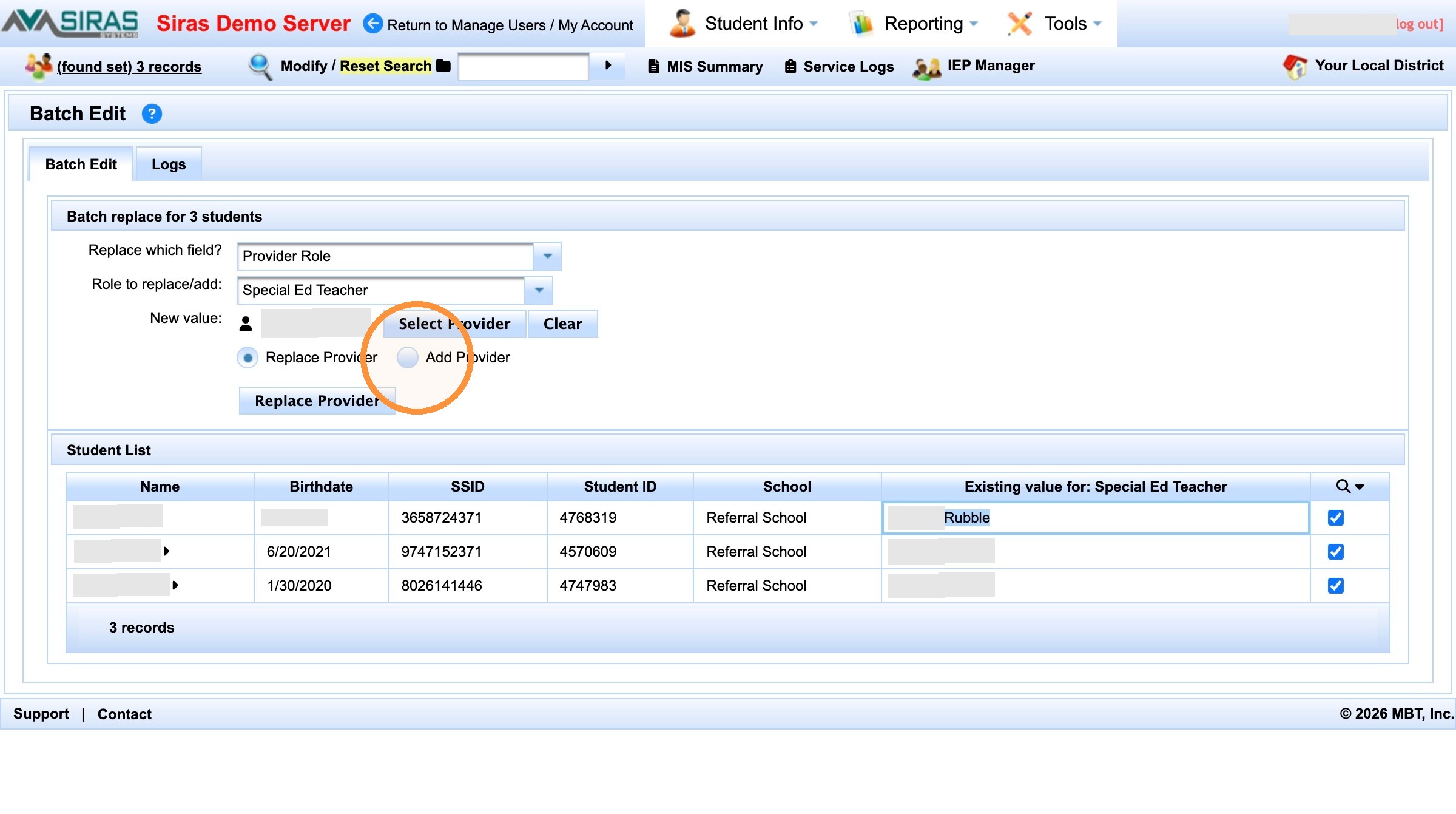Sort by the SSID column header

[x=468, y=486]
